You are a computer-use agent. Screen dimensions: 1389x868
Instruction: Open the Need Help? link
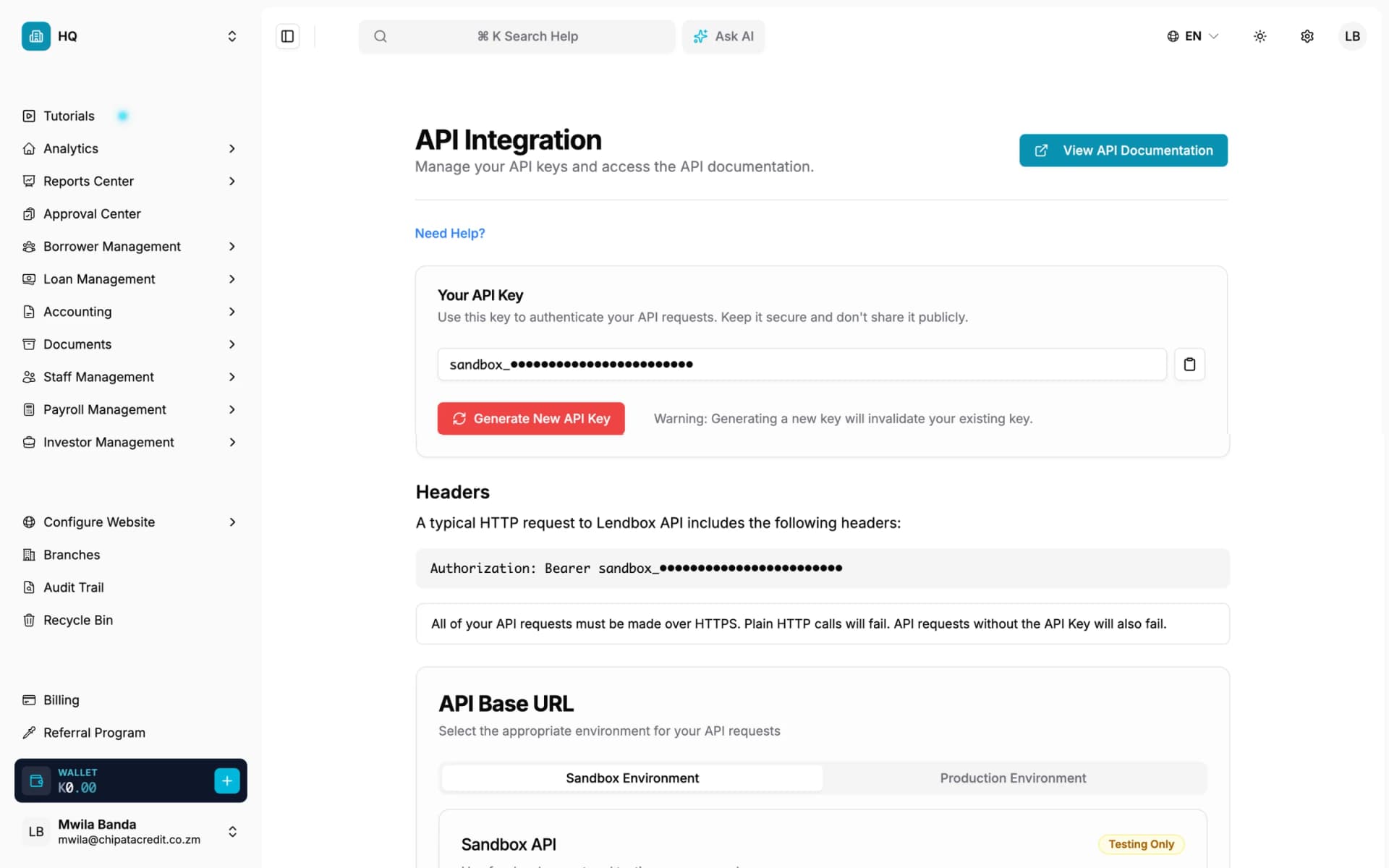tap(450, 234)
